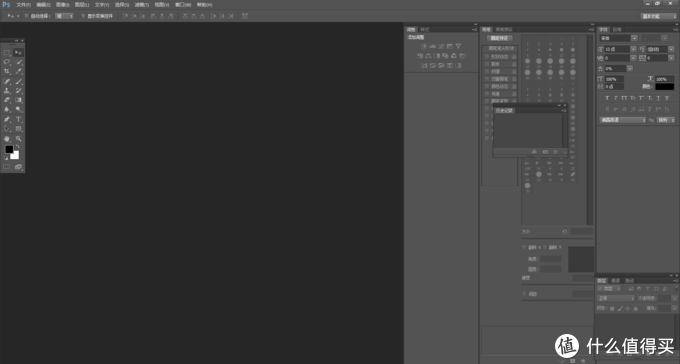Click the trash icon in History panel
680x364 pixels.
556,152
